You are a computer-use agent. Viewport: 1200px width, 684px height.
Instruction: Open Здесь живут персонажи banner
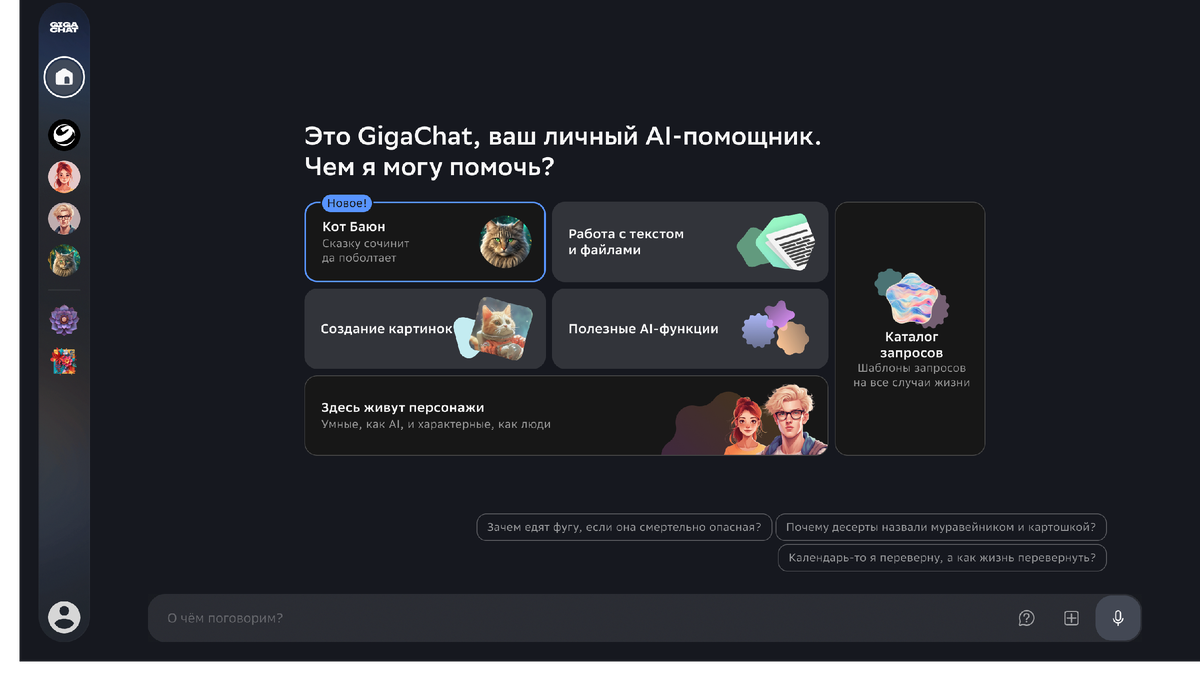[566, 416]
